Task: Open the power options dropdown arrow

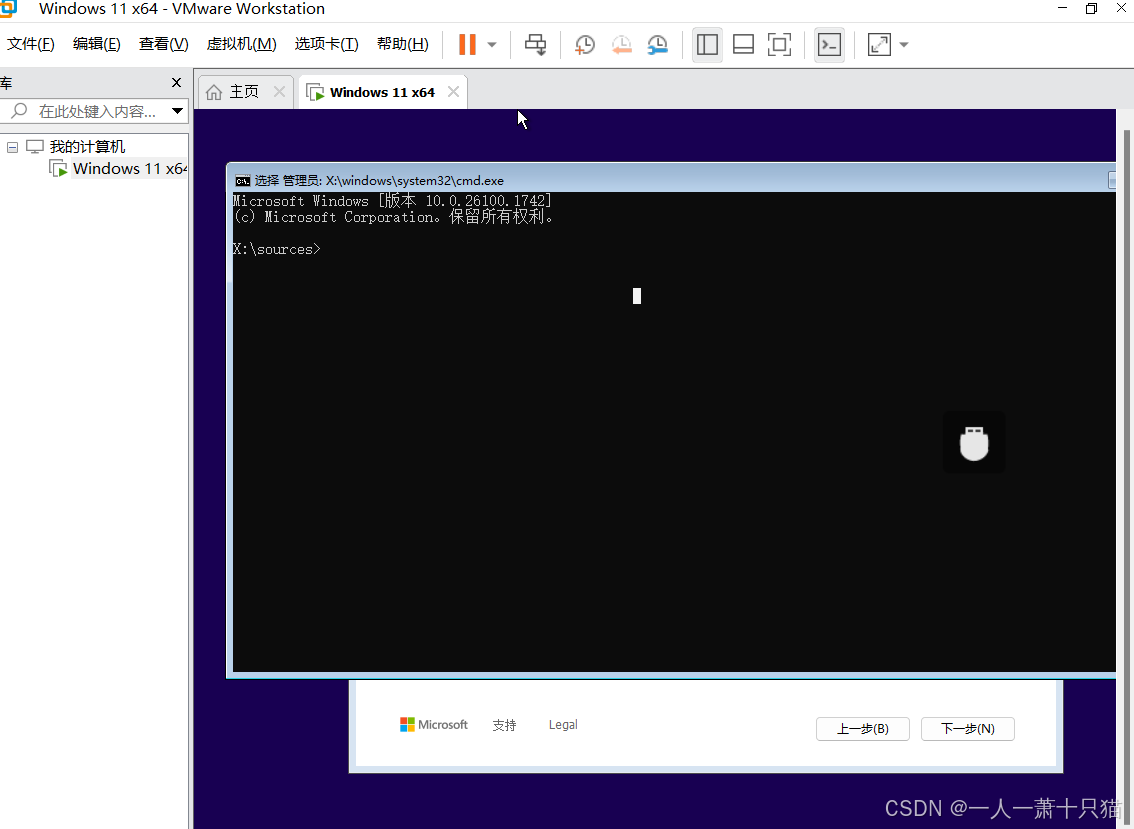Action: pyautogui.click(x=492, y=45)
